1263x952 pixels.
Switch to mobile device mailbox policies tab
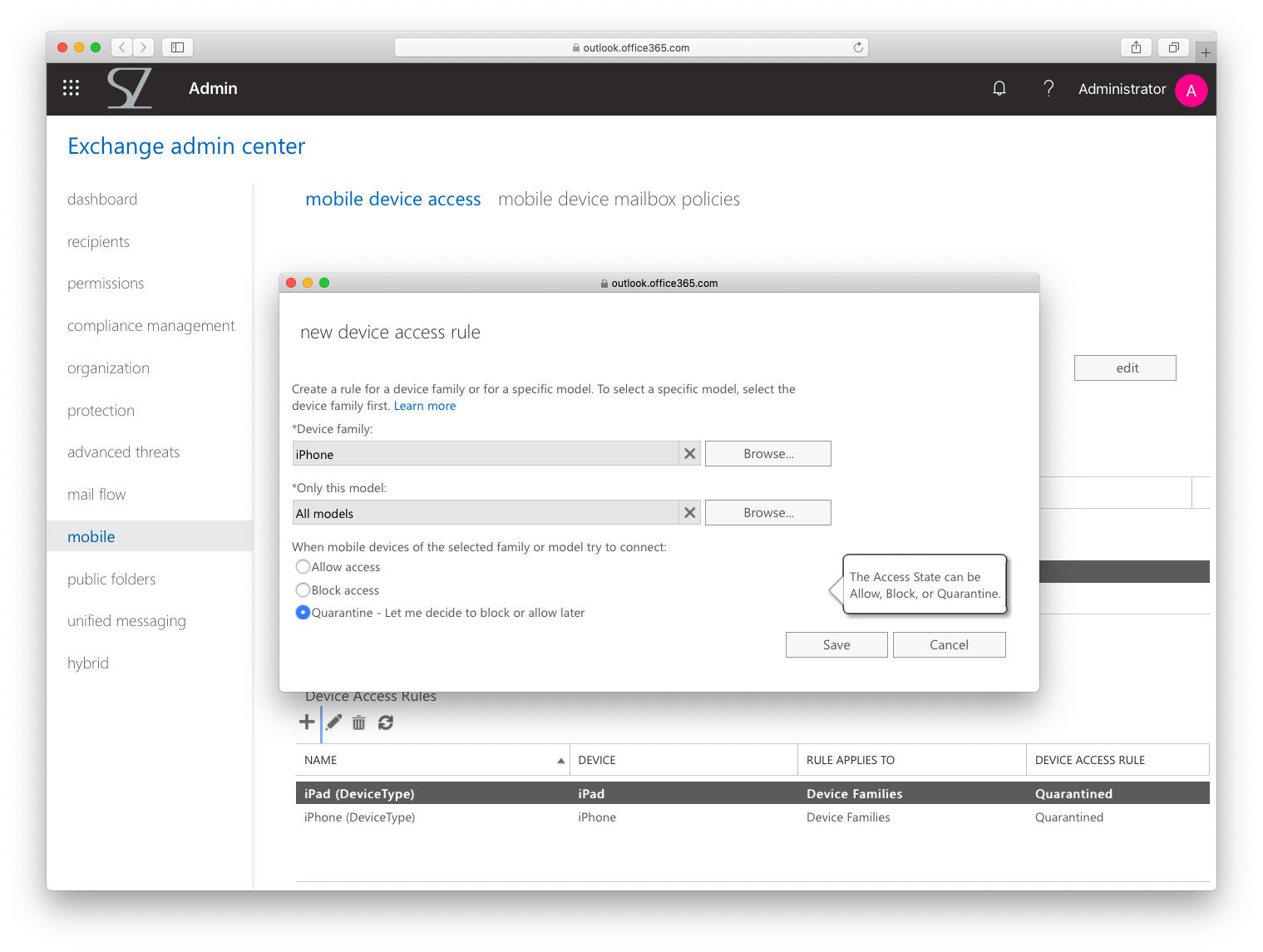coord(619,200)
